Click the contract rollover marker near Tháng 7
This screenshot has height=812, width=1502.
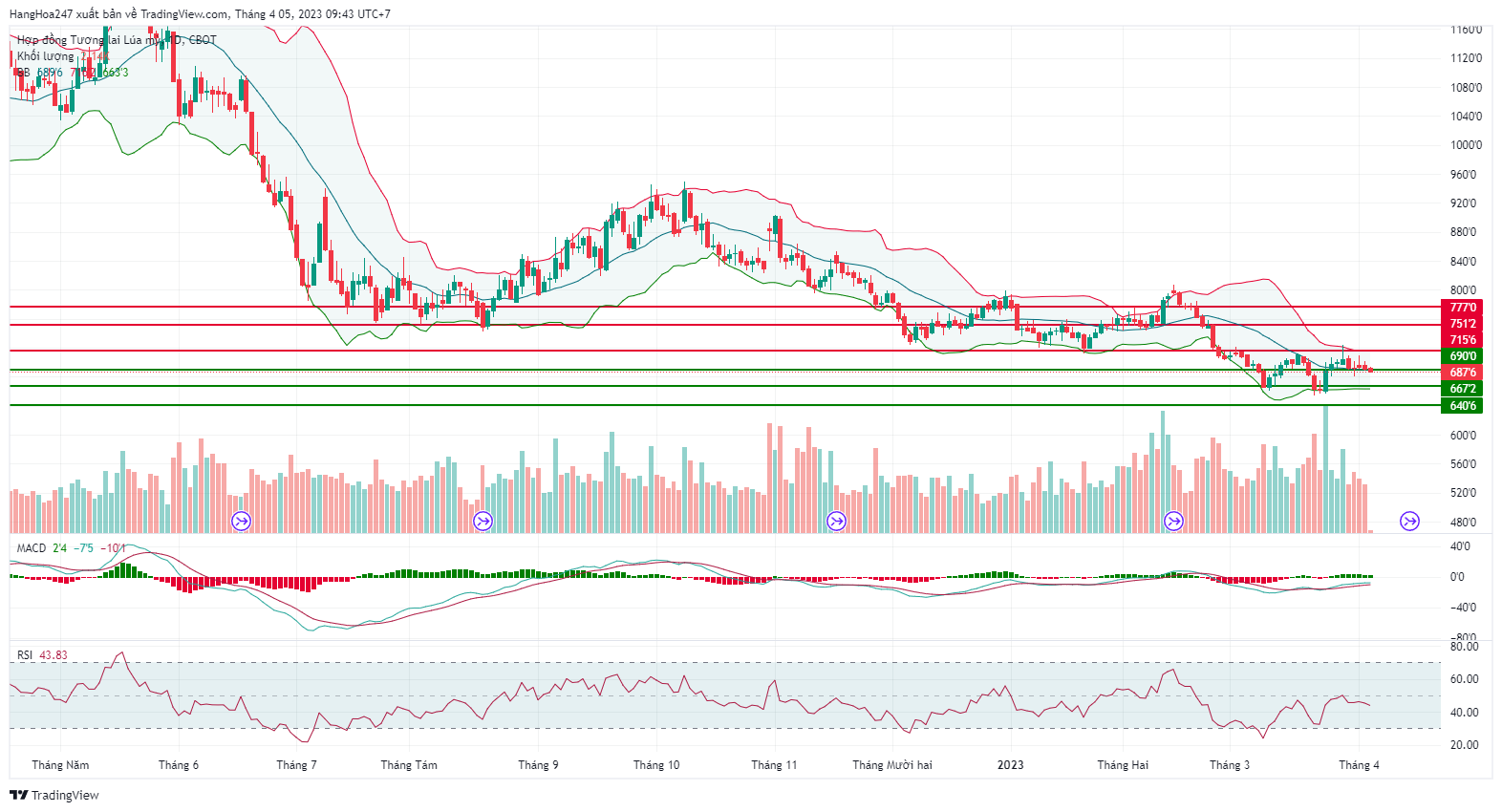242,522
